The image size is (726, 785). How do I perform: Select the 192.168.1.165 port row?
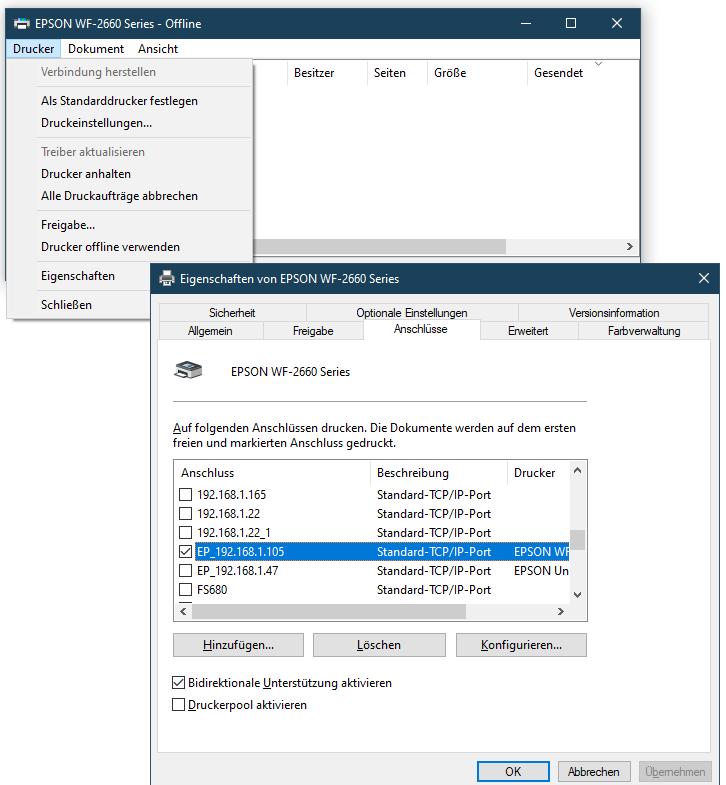pyautogui.click(x=382, y=495)
